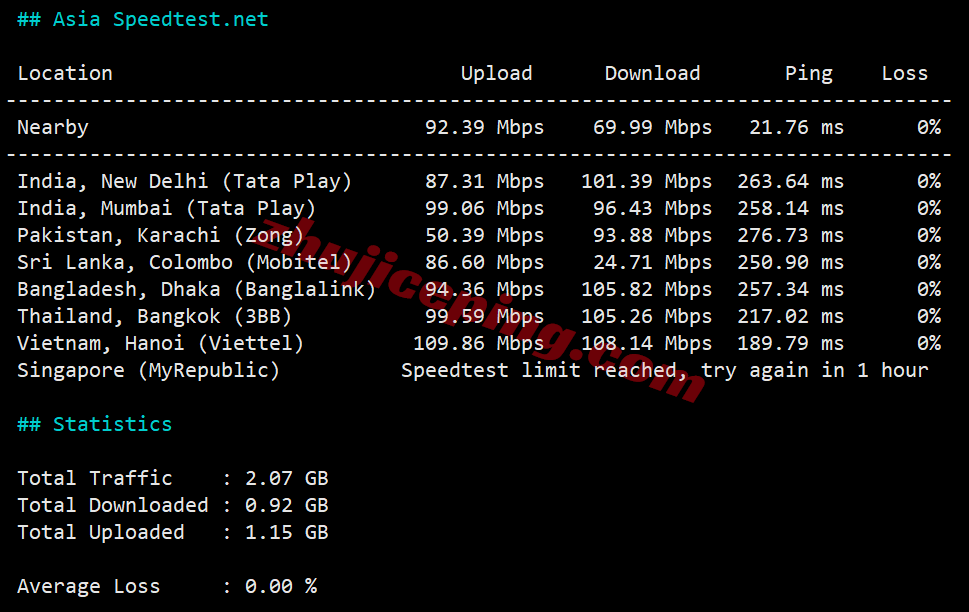Click the Pakistan, Karachi (Zong) location
Viewport: 969px width, 612px height.
161,235
